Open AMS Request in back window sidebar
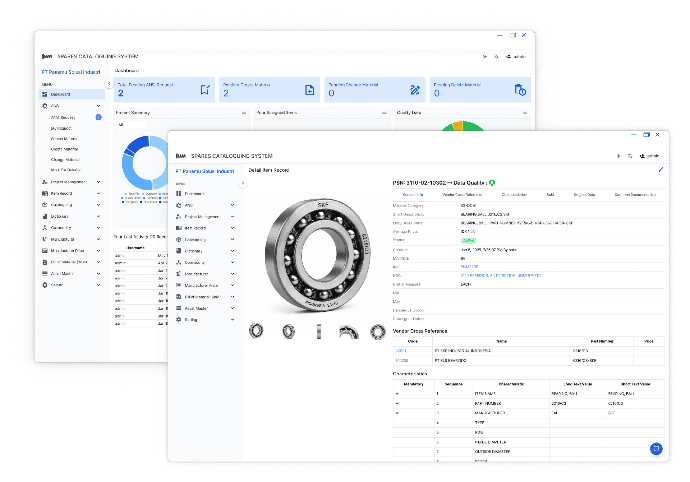 [x=63, y=118]
